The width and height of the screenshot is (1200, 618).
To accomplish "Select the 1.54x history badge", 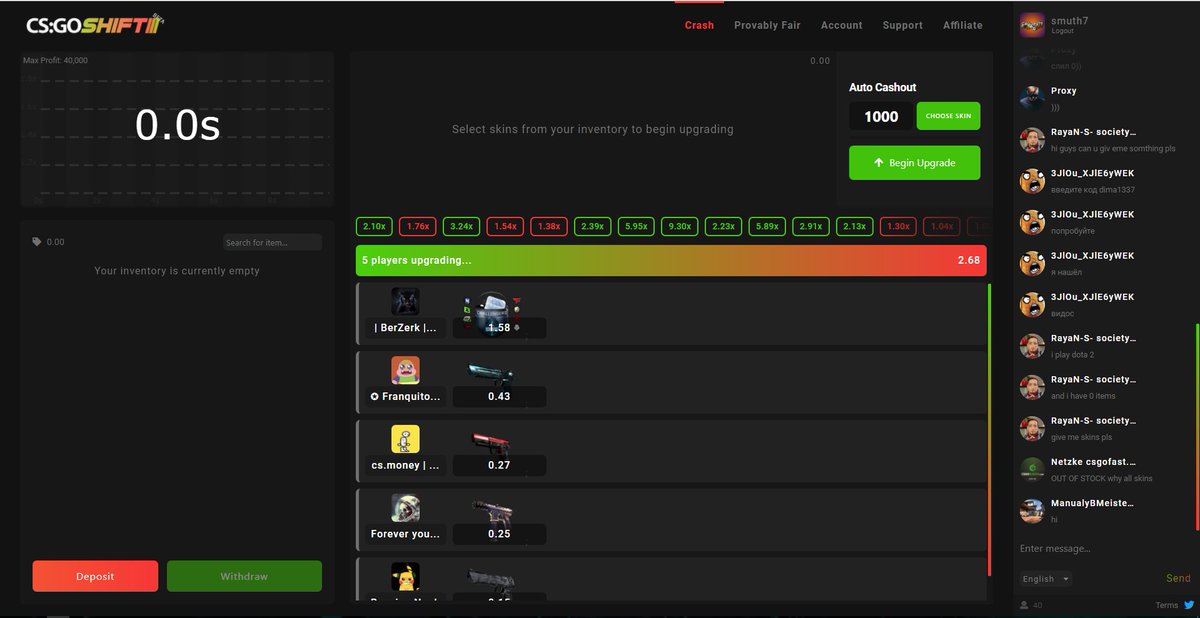I will click(x=505, y=227).
